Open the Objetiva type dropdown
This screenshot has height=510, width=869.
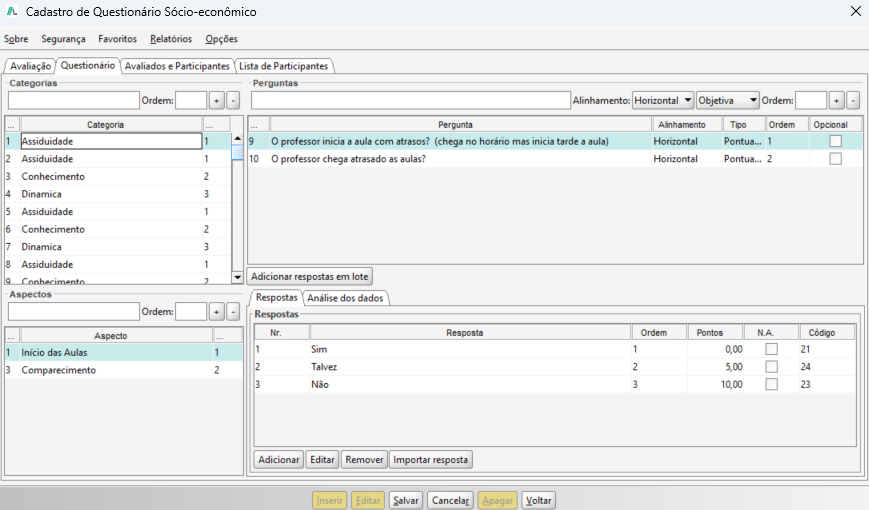(x=728, y=100)
